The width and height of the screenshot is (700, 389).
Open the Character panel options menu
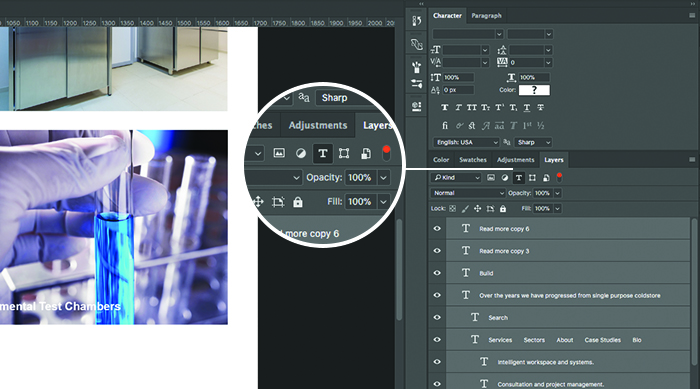(692, 15)
